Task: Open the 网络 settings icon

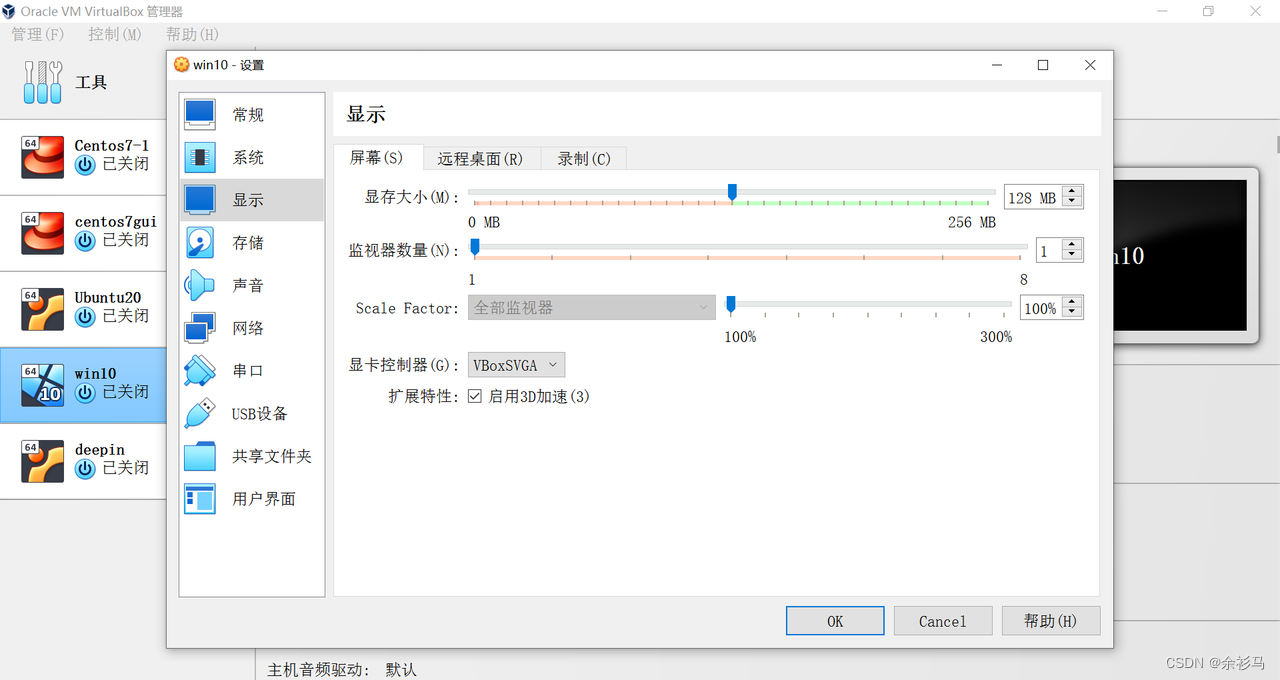Action: [200, 328]
